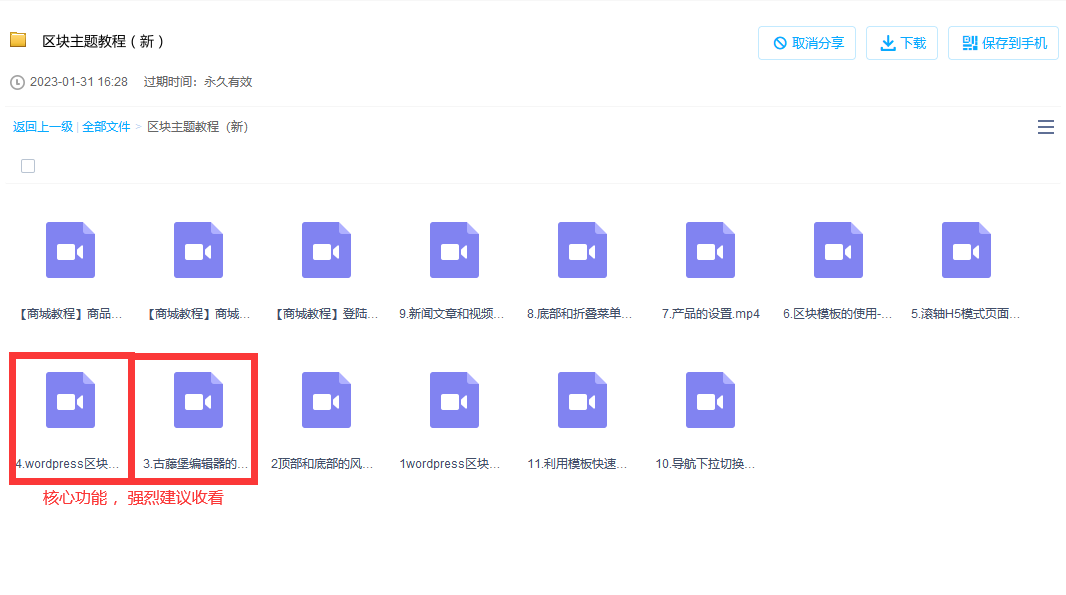Check the select-all checkbox
1066x595 pixels.
(x=27, y=165)
